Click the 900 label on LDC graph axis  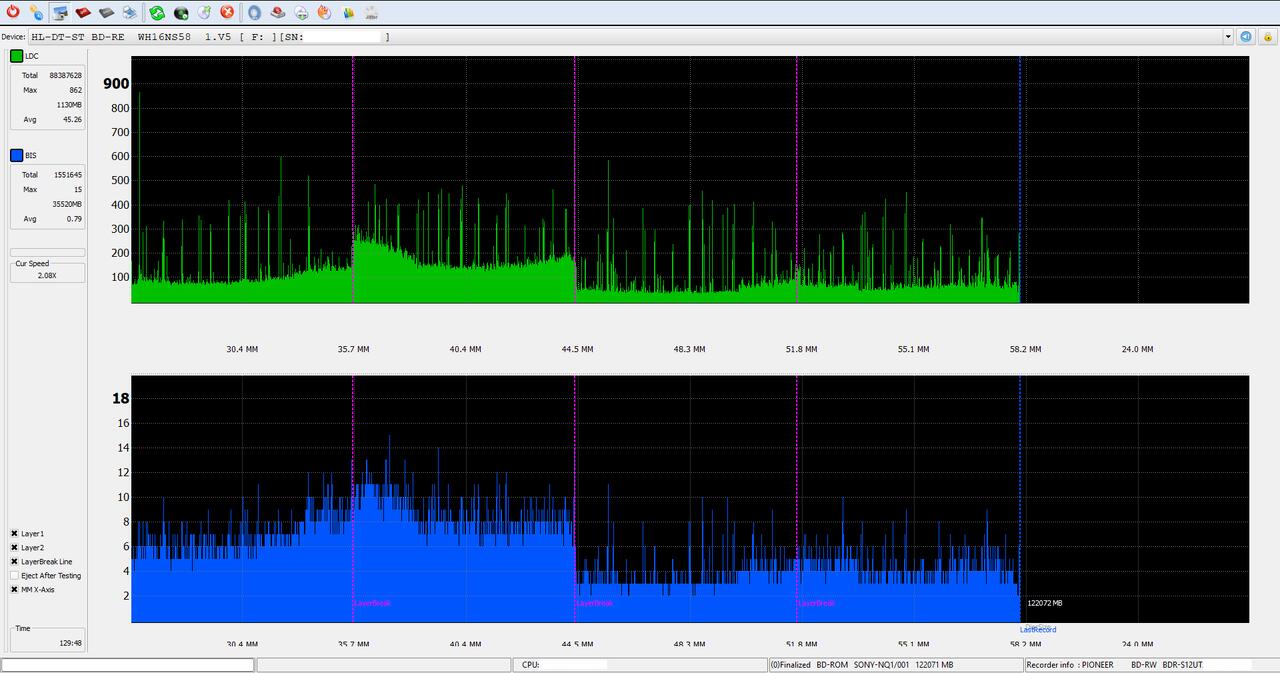[116, 84]
